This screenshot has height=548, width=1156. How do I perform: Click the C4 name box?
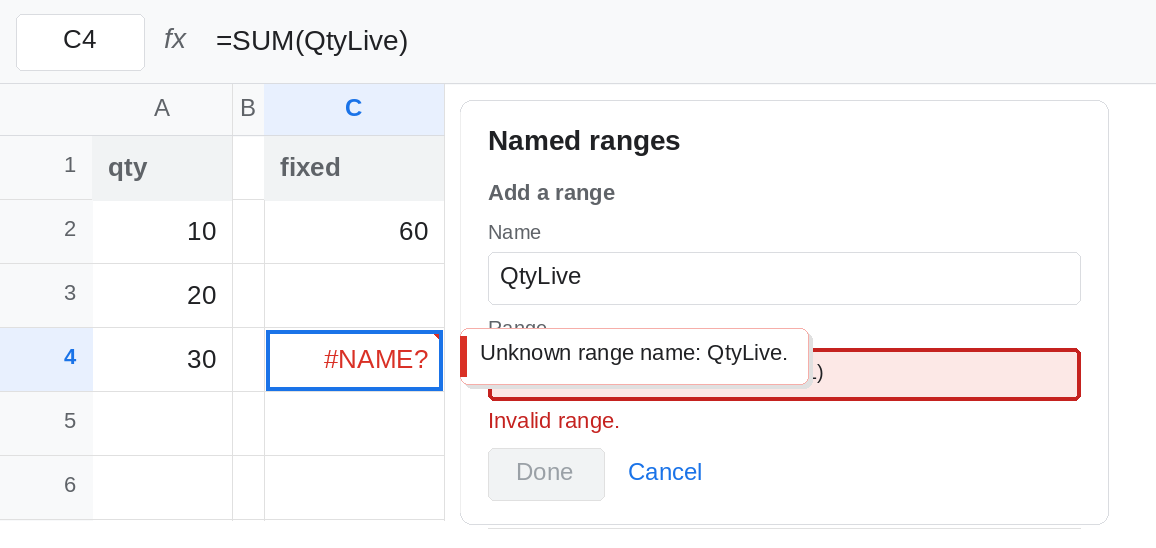[x=80, y=42]
